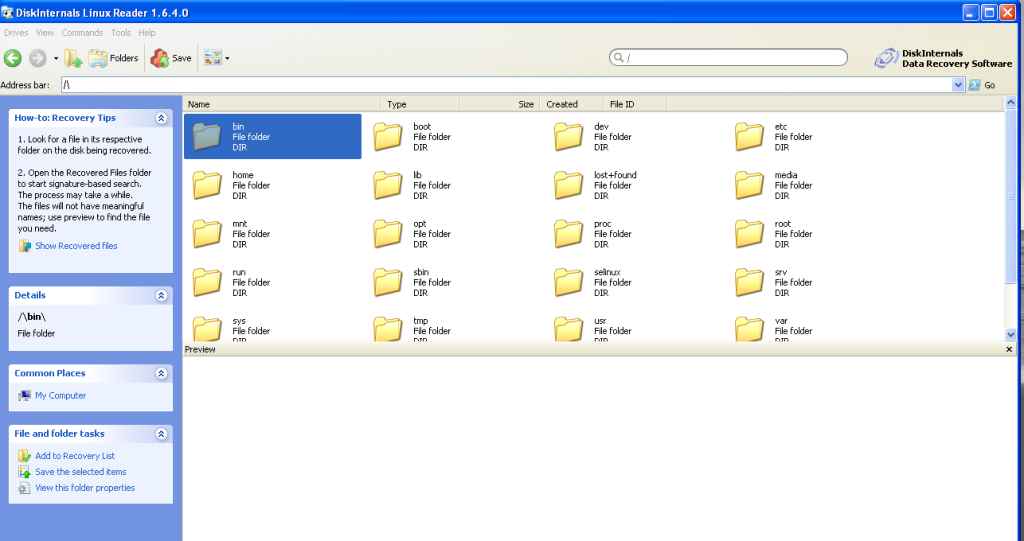The height and width of the screenshot is (541, 1024).
Task: Select the usr folder icon
Action: coord(569,329)
